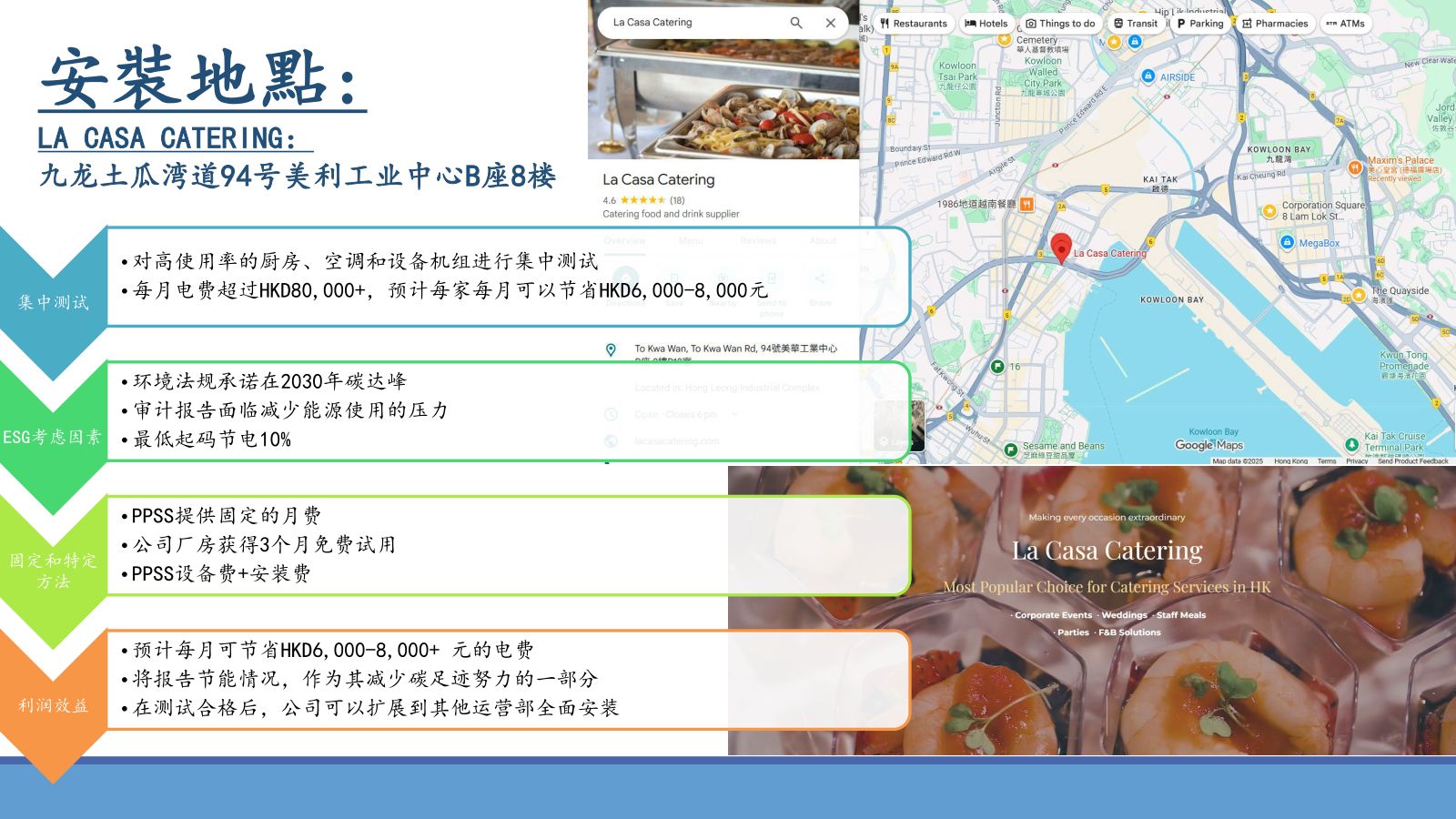
Task: Click the search magnifier icon in Maps
Action: (x=796, y=23)
